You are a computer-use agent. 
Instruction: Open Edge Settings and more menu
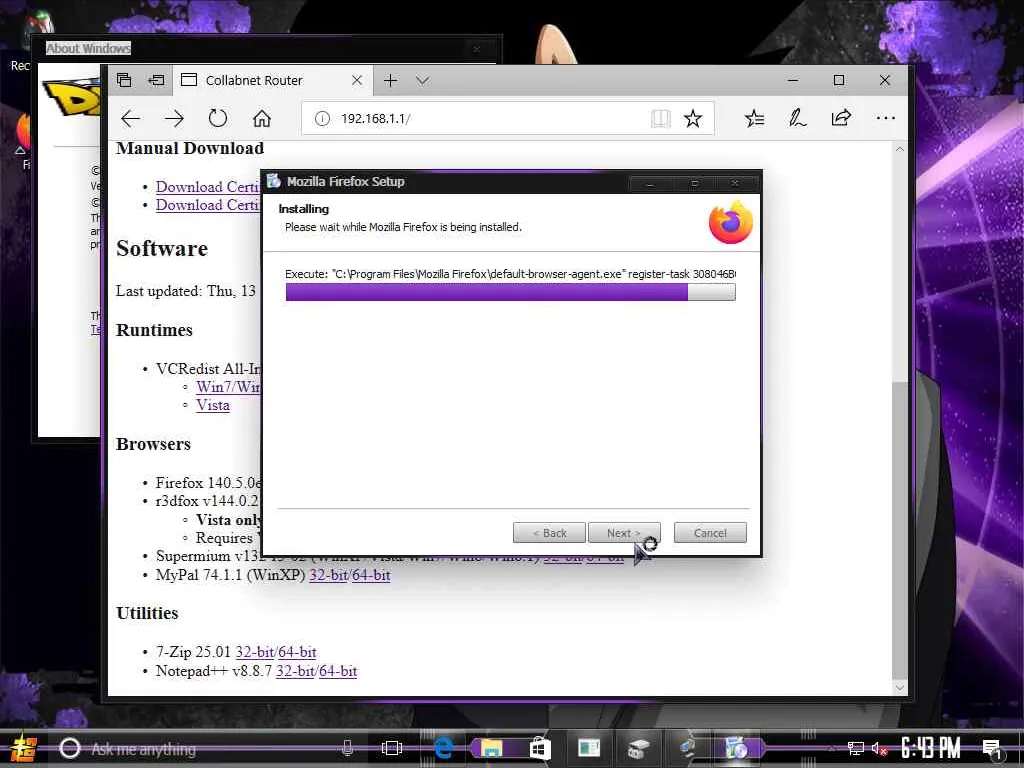(886, 118)
